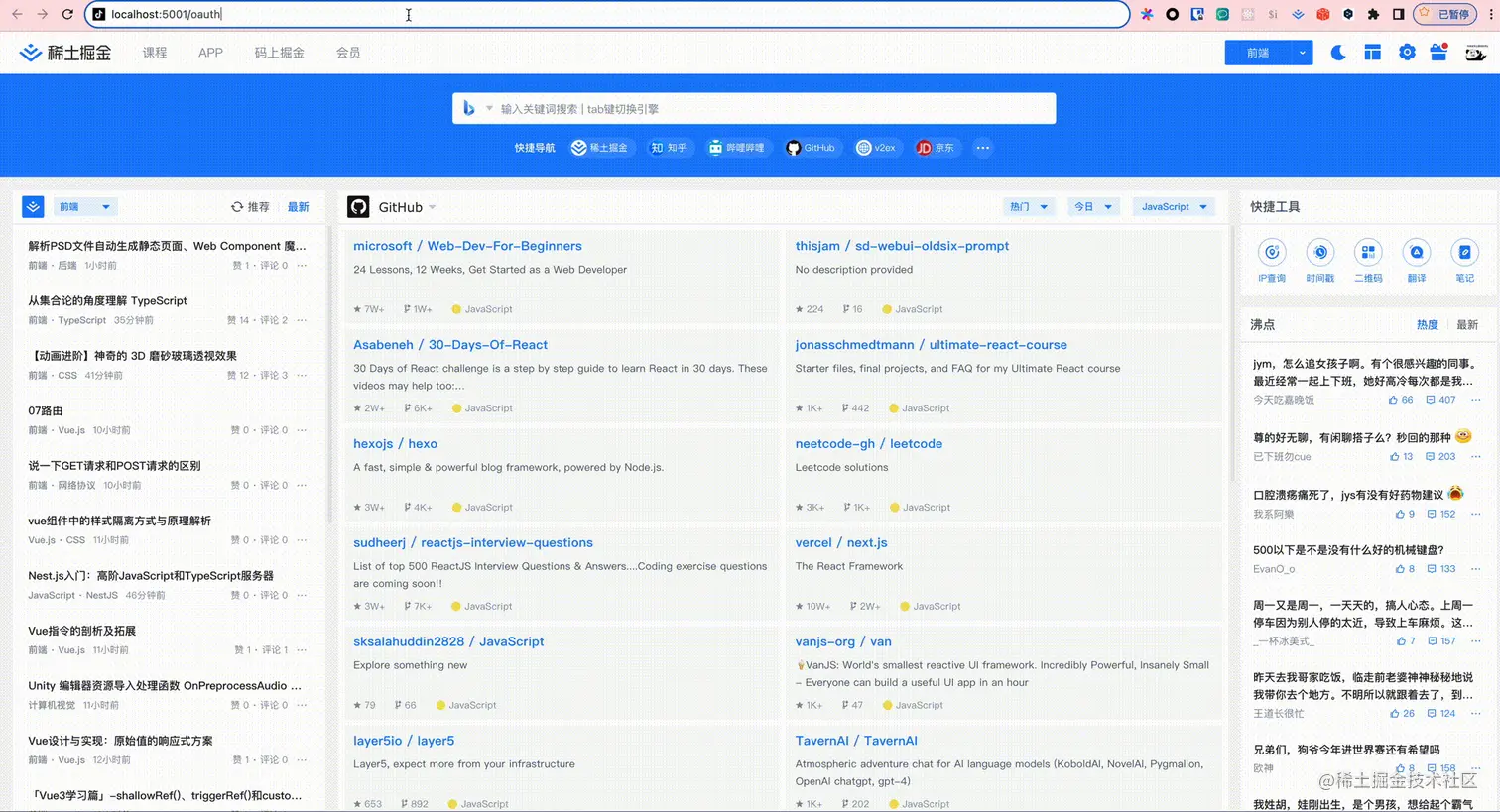Go to the 课程 menu item
Image resolution: width=1500 pixels, height=812 pixels.
point(155,53)
